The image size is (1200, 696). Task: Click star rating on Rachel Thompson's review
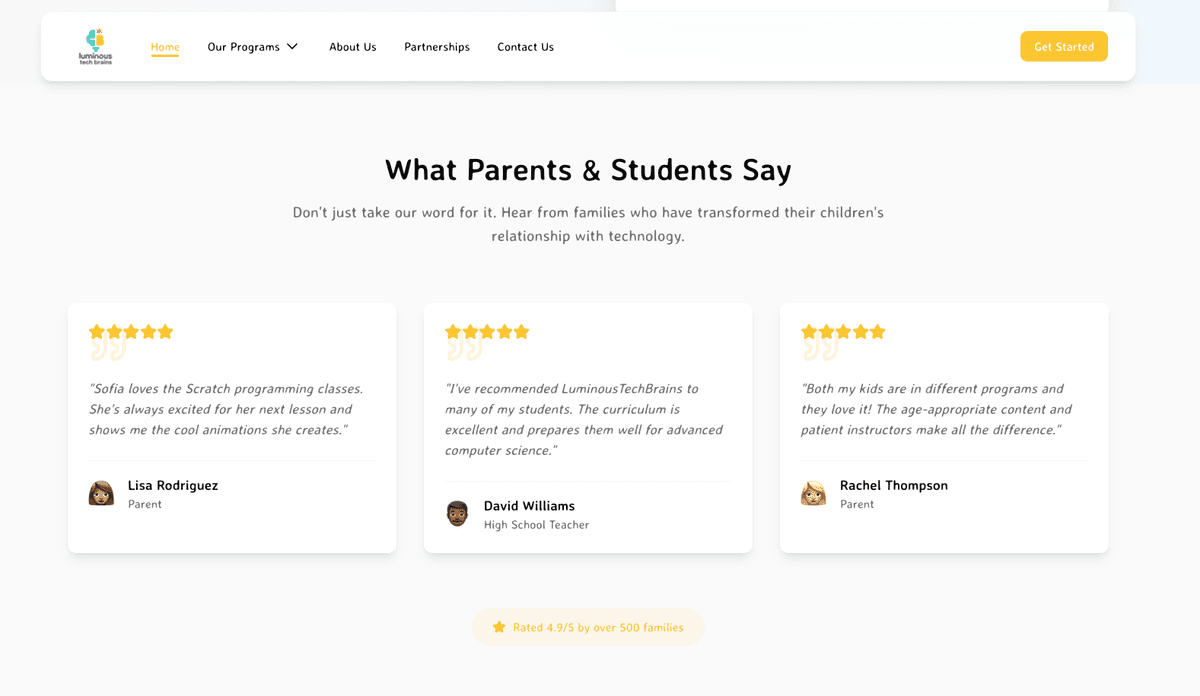843,331
